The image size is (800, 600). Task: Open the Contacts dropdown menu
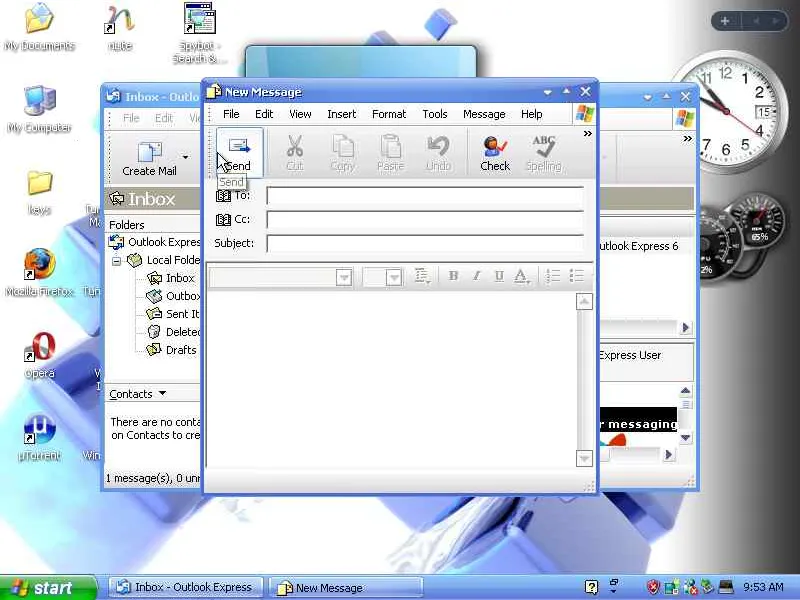137,394
